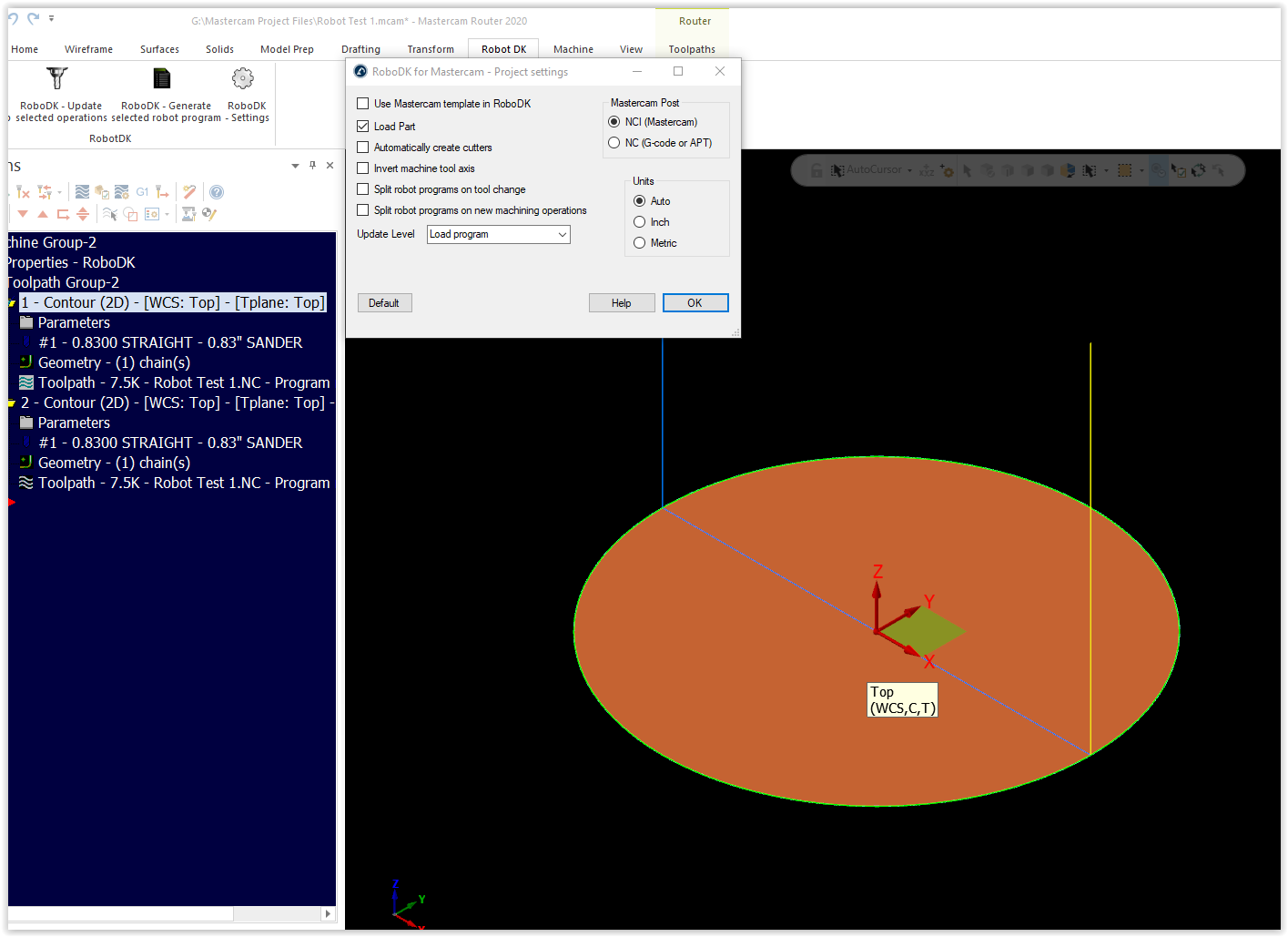The image size is (1288, 937).
Task: Open RoboDK Settings gear icon
Action: [243, 80]
